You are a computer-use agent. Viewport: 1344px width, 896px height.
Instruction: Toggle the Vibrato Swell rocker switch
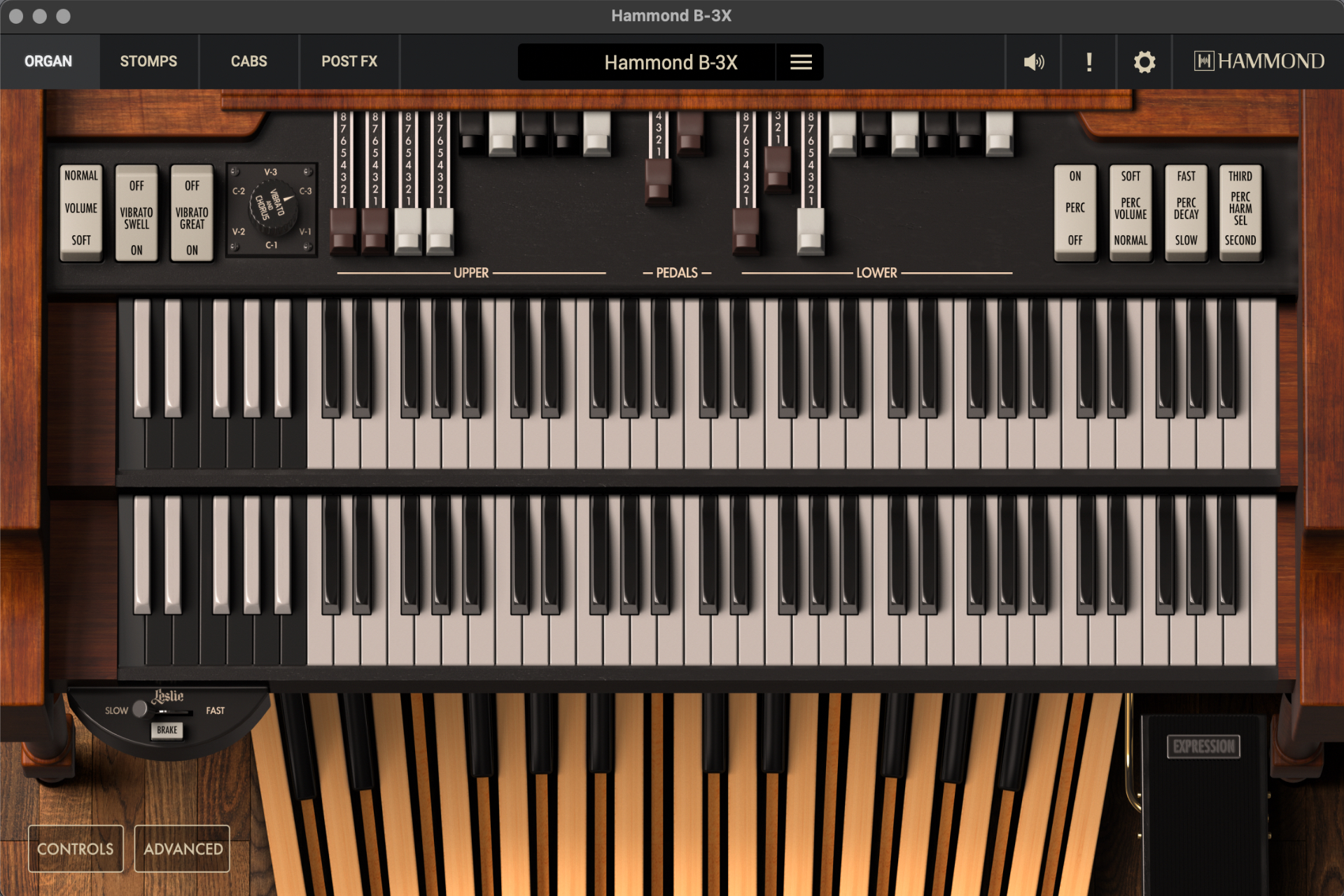(x=136, y=213)
